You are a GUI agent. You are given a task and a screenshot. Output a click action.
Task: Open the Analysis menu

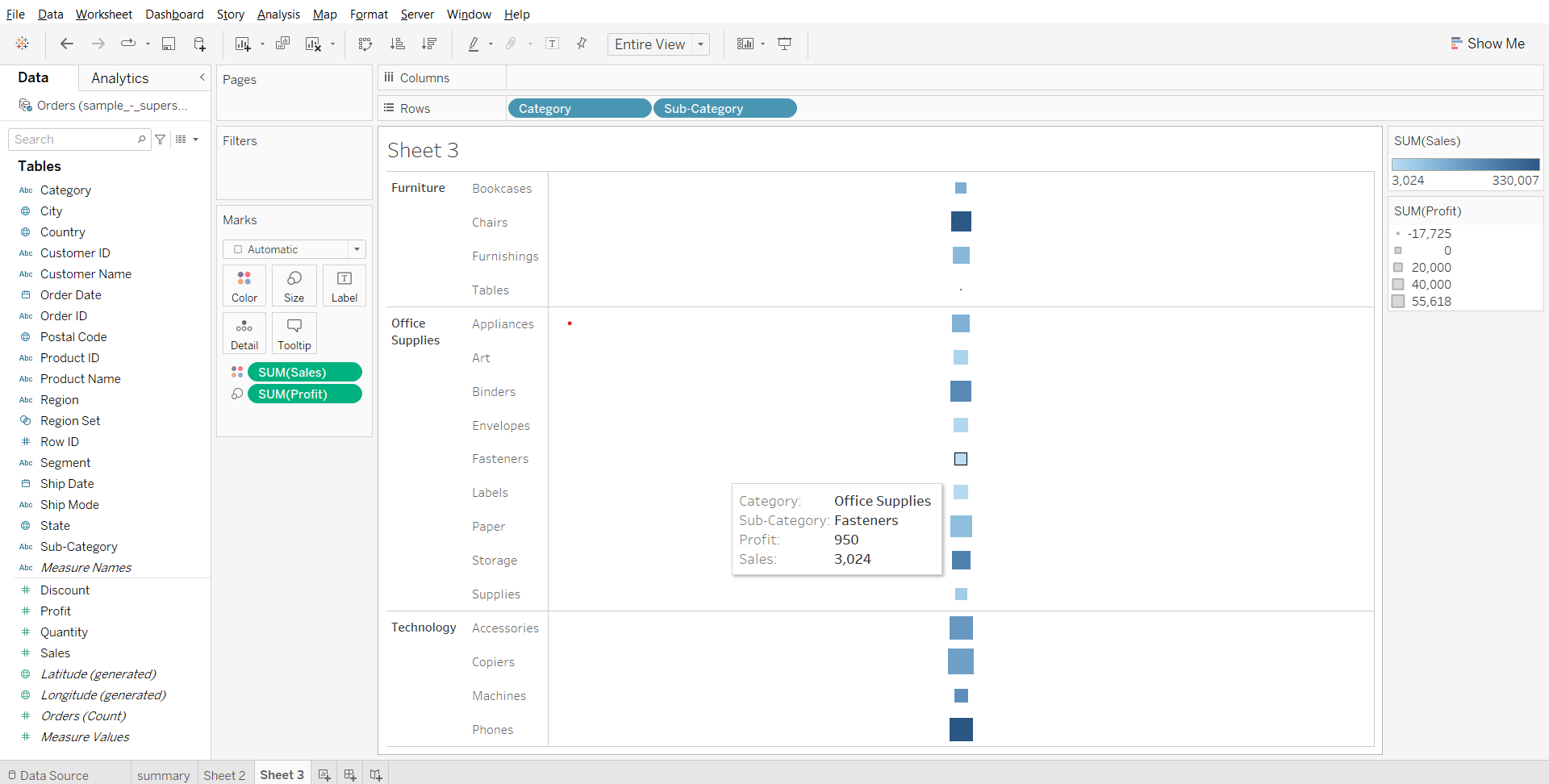click(278, 14)
